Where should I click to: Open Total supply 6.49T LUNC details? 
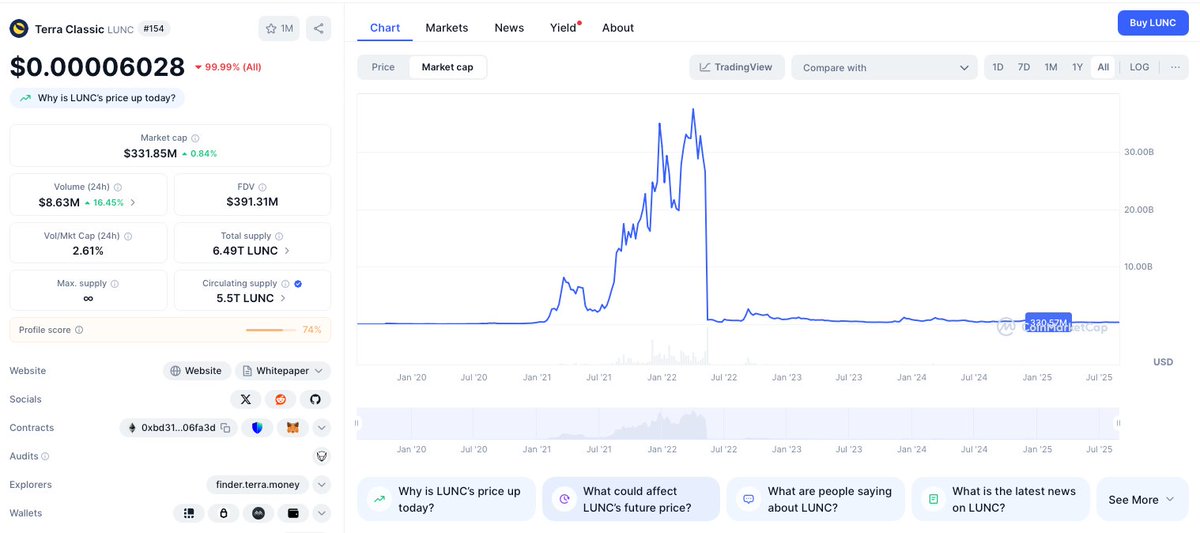click(252, 251)
